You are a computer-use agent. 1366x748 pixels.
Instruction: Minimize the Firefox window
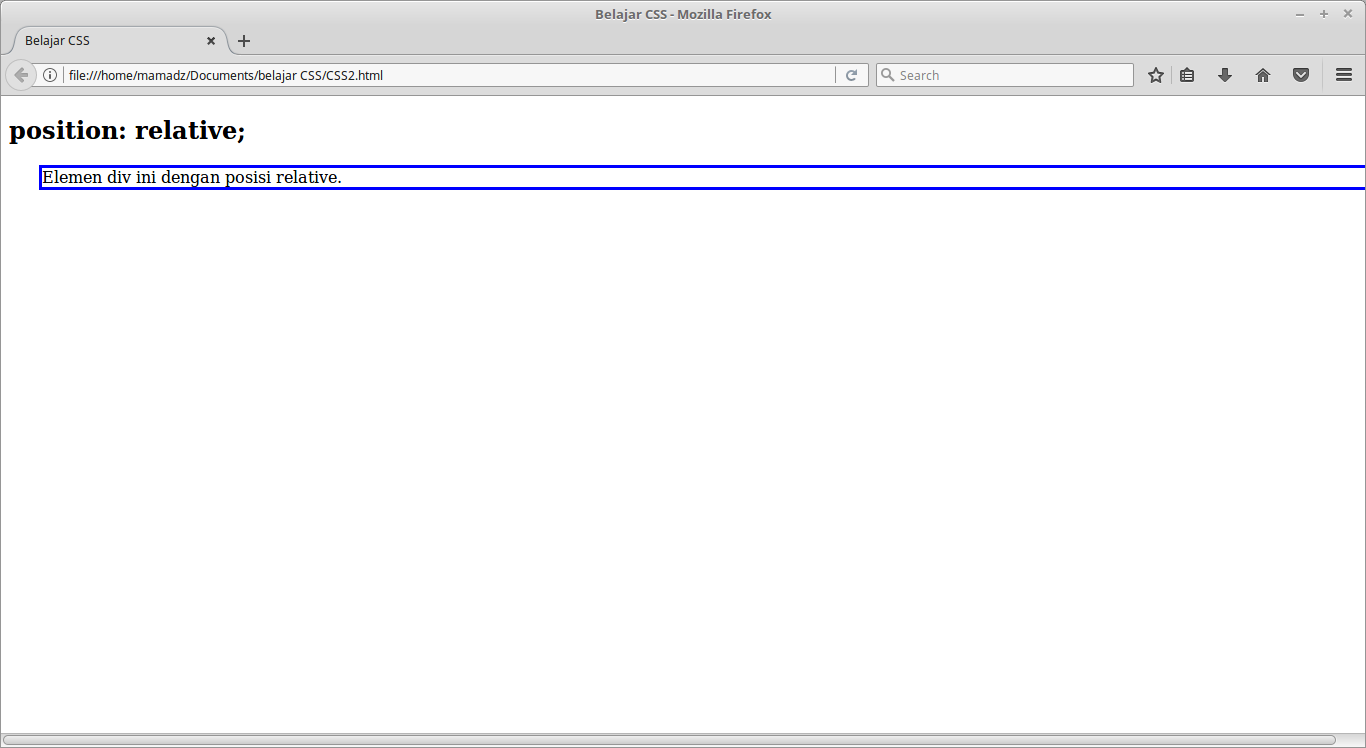point(1300,14)
